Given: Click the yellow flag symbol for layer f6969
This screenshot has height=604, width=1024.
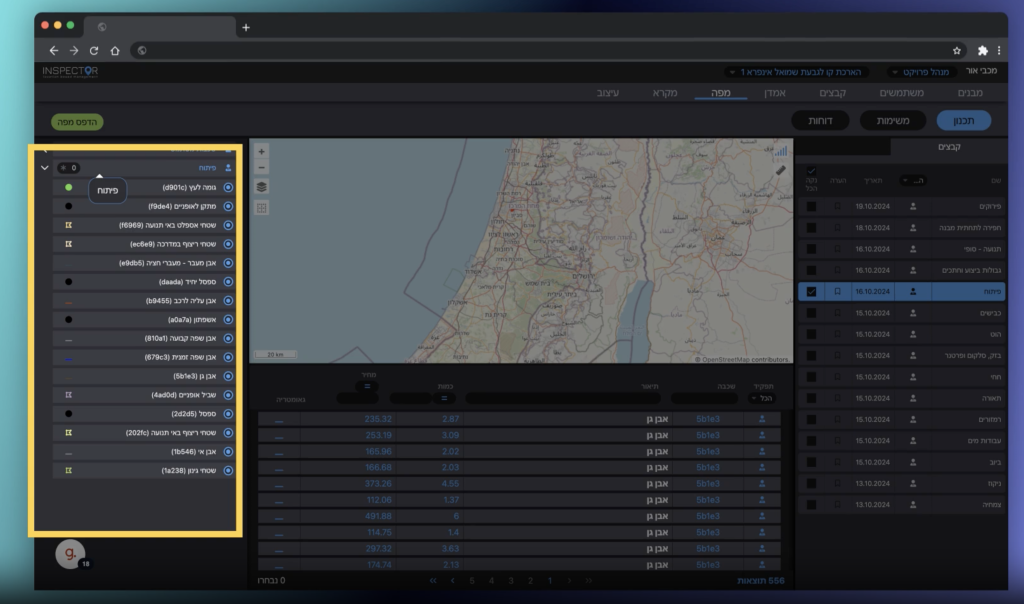Looking at the screenshot, I should click(69, 225).
